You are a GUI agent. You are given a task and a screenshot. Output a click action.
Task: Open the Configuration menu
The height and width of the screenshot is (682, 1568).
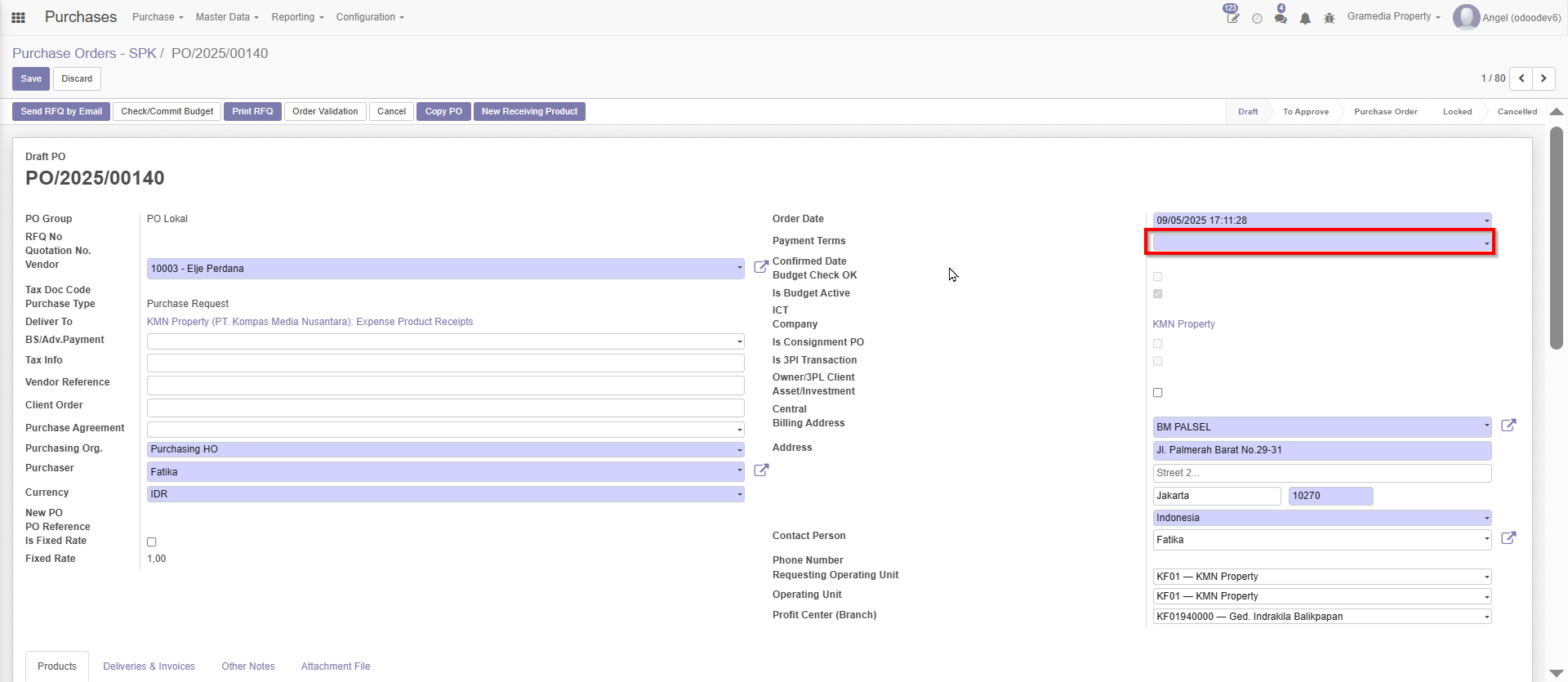(x=370, y=17)
